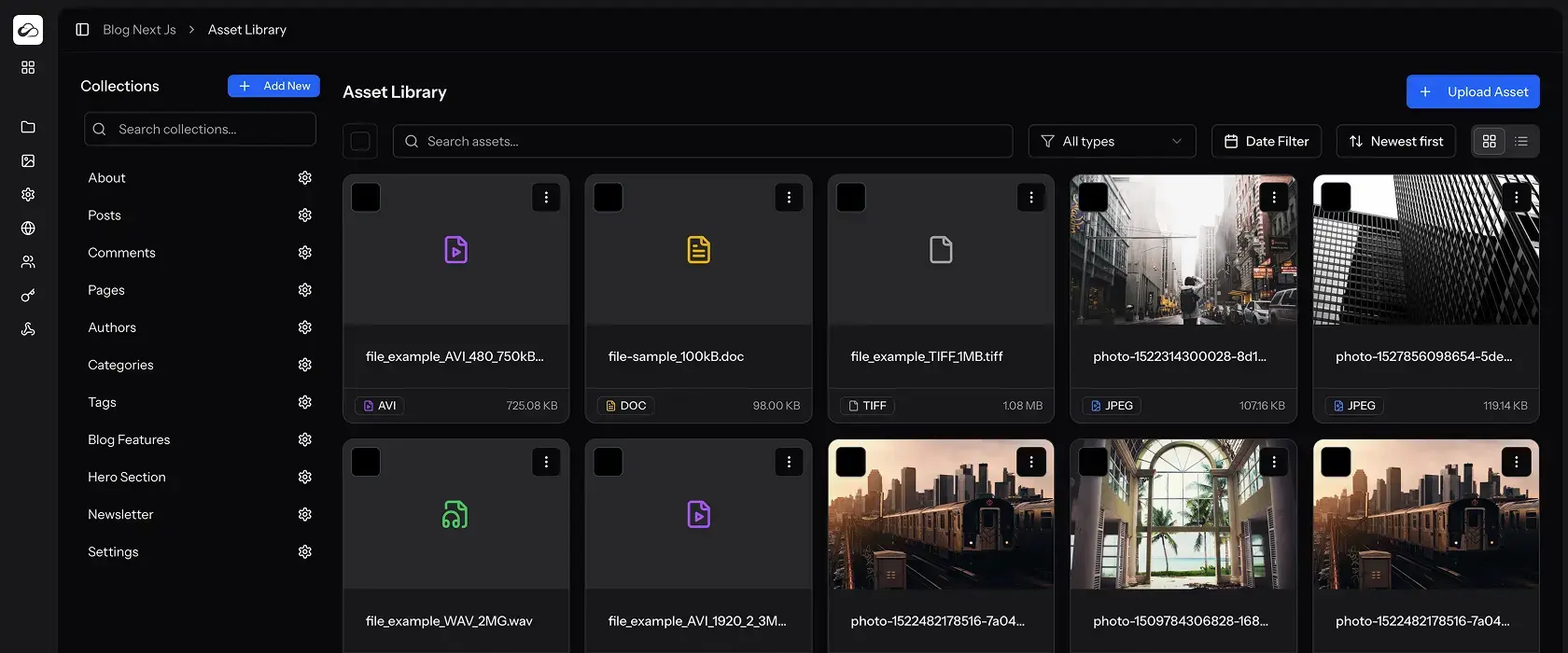Open settings gear for Categories collection

pyautogui.click(x=305, y=365)
